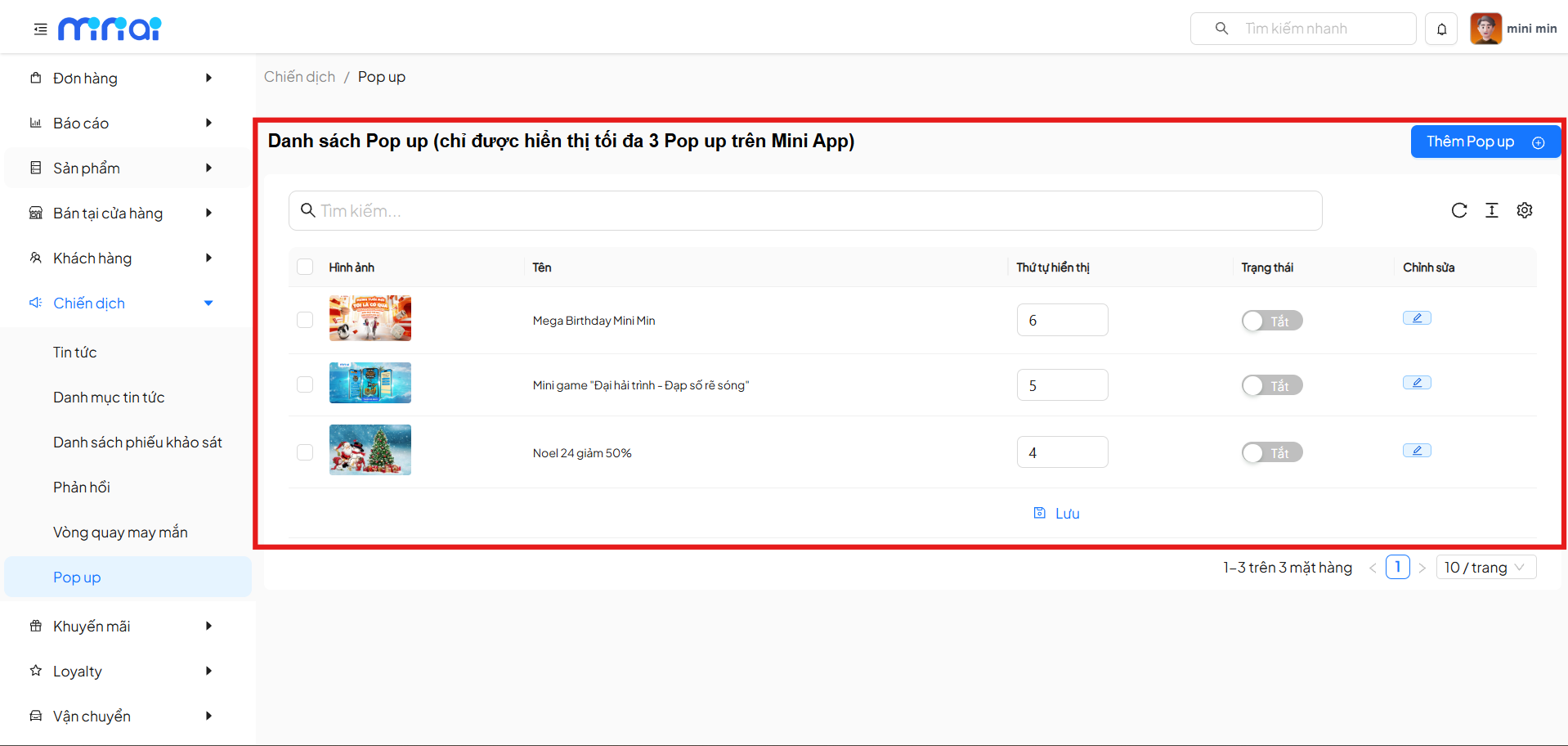The height and width of the screenshot is (746, 1568).
Task: Edit the Mega Birthday Mini Min pop up
Action: pyautogui.click(x=1416, y=318)
